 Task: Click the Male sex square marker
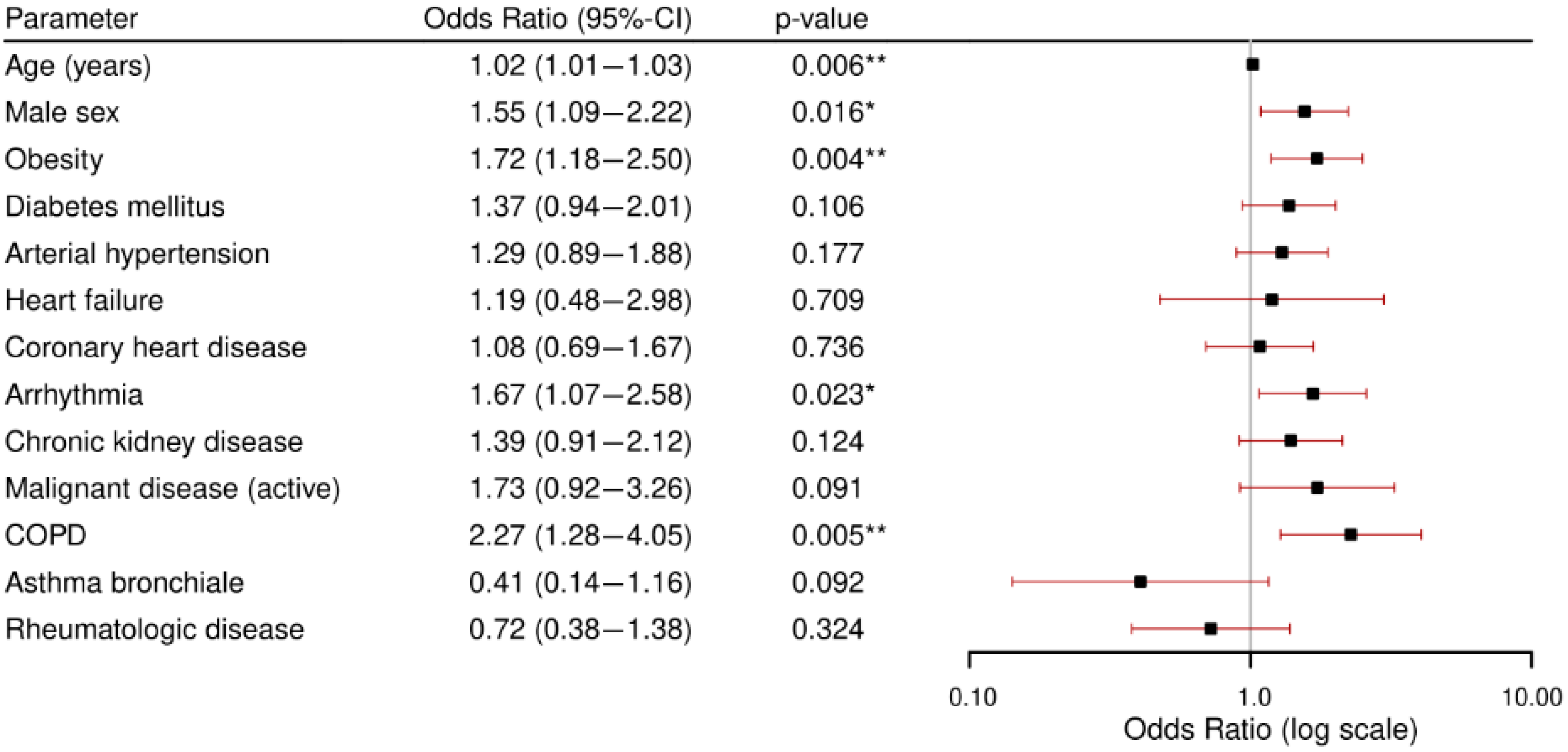pos(1304,111)
